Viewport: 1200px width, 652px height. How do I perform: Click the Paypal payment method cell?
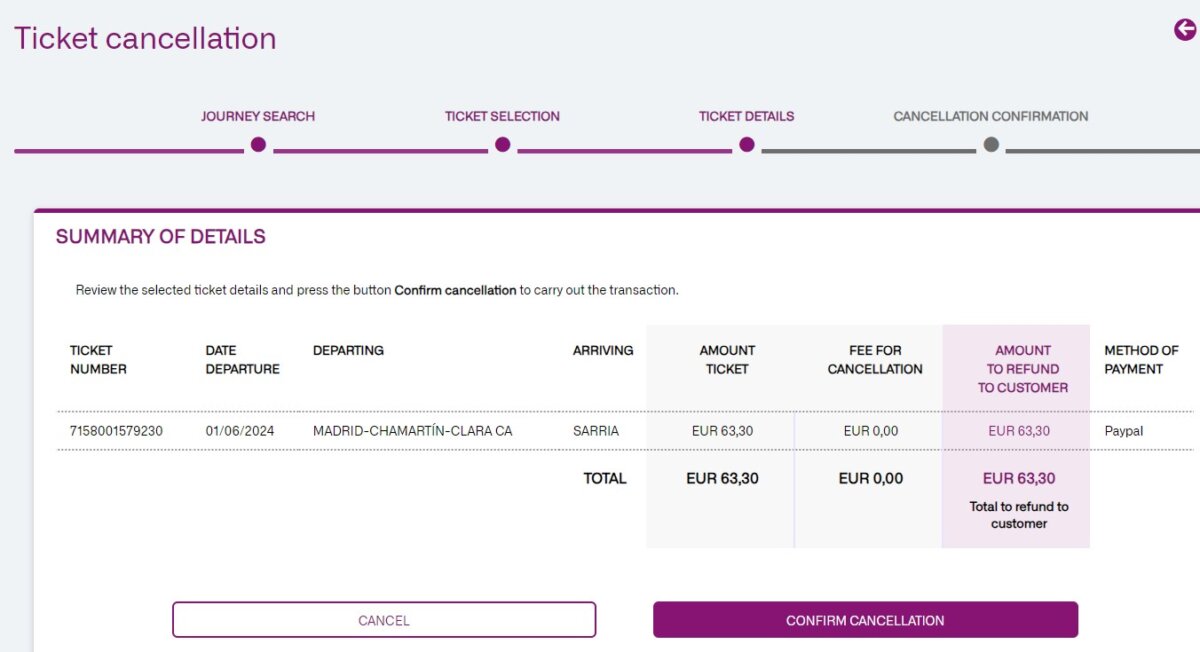coord(1123,431)
